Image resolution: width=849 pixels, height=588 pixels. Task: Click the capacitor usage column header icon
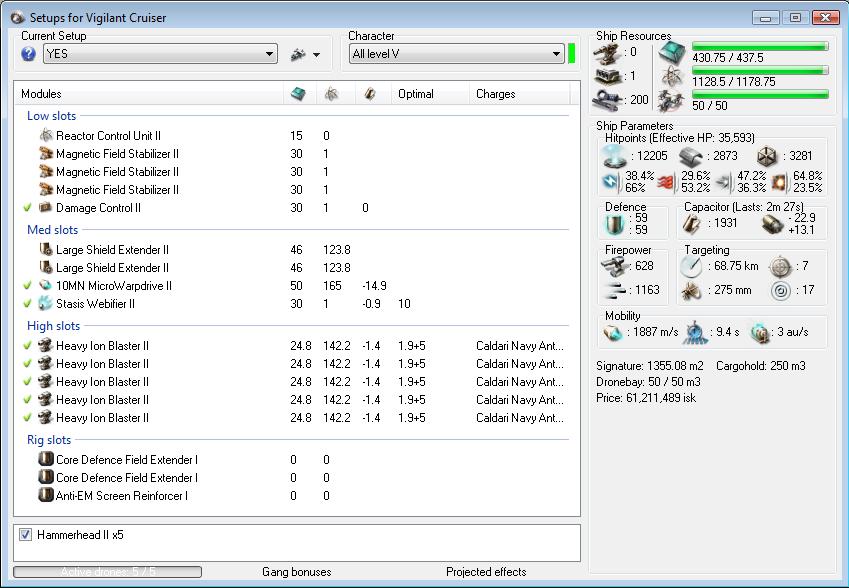pyautogui.click(x=370, y=94)
